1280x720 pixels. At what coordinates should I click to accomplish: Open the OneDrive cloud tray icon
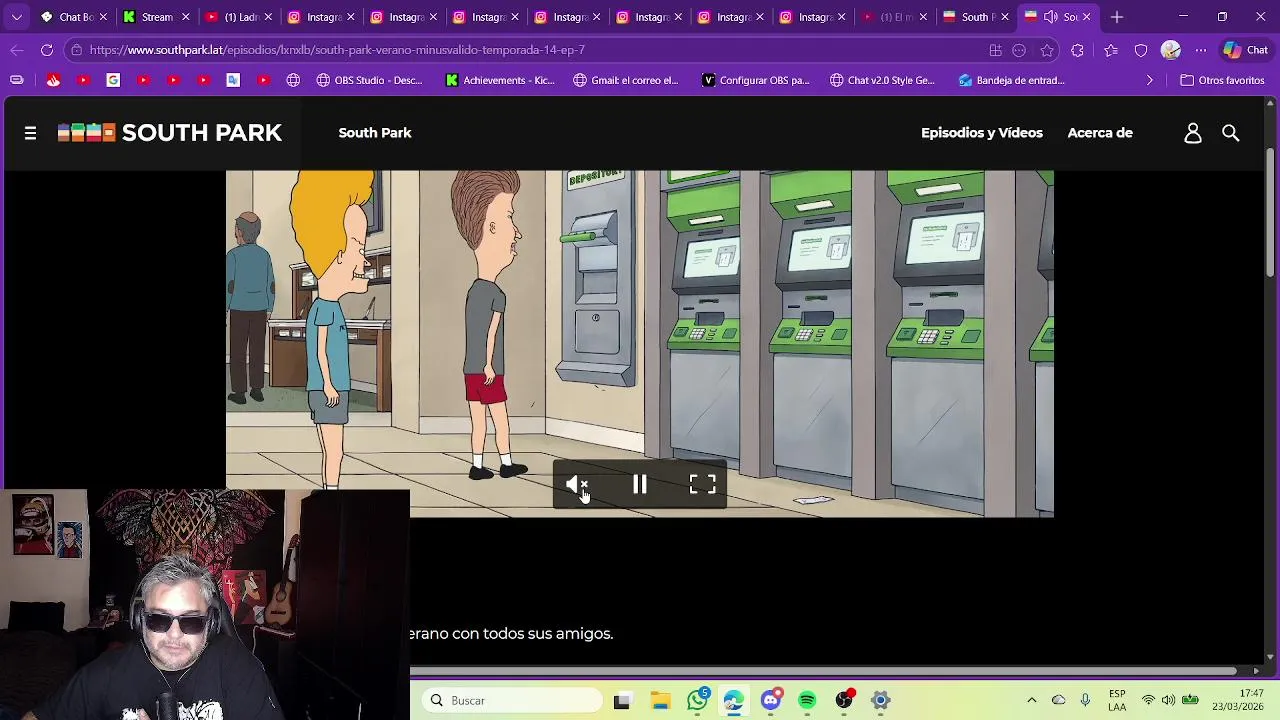click(1059, 701)
